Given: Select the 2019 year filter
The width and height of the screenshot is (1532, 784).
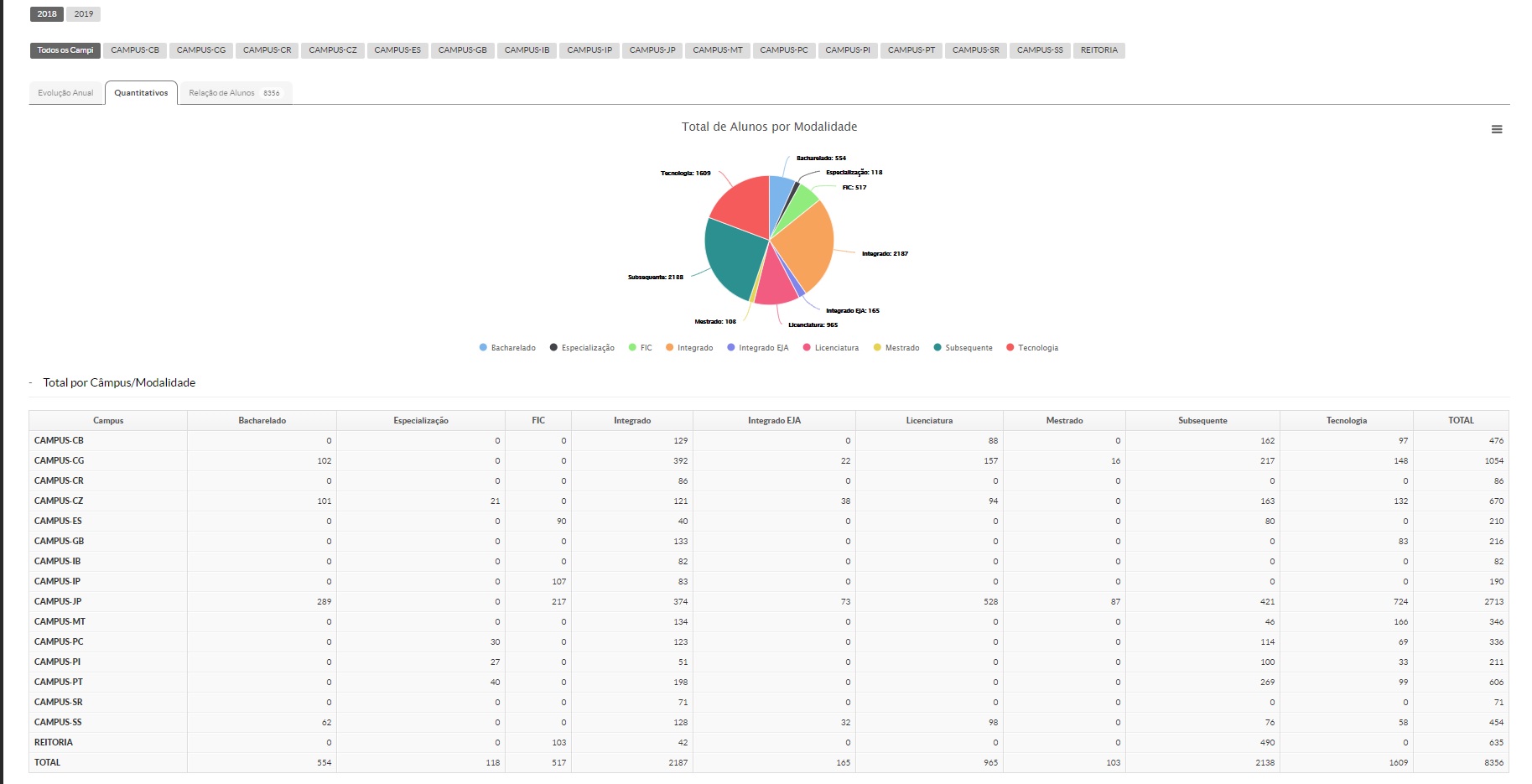Looking at the screenshot, I should pyautogui.click(x=84, y=14).
